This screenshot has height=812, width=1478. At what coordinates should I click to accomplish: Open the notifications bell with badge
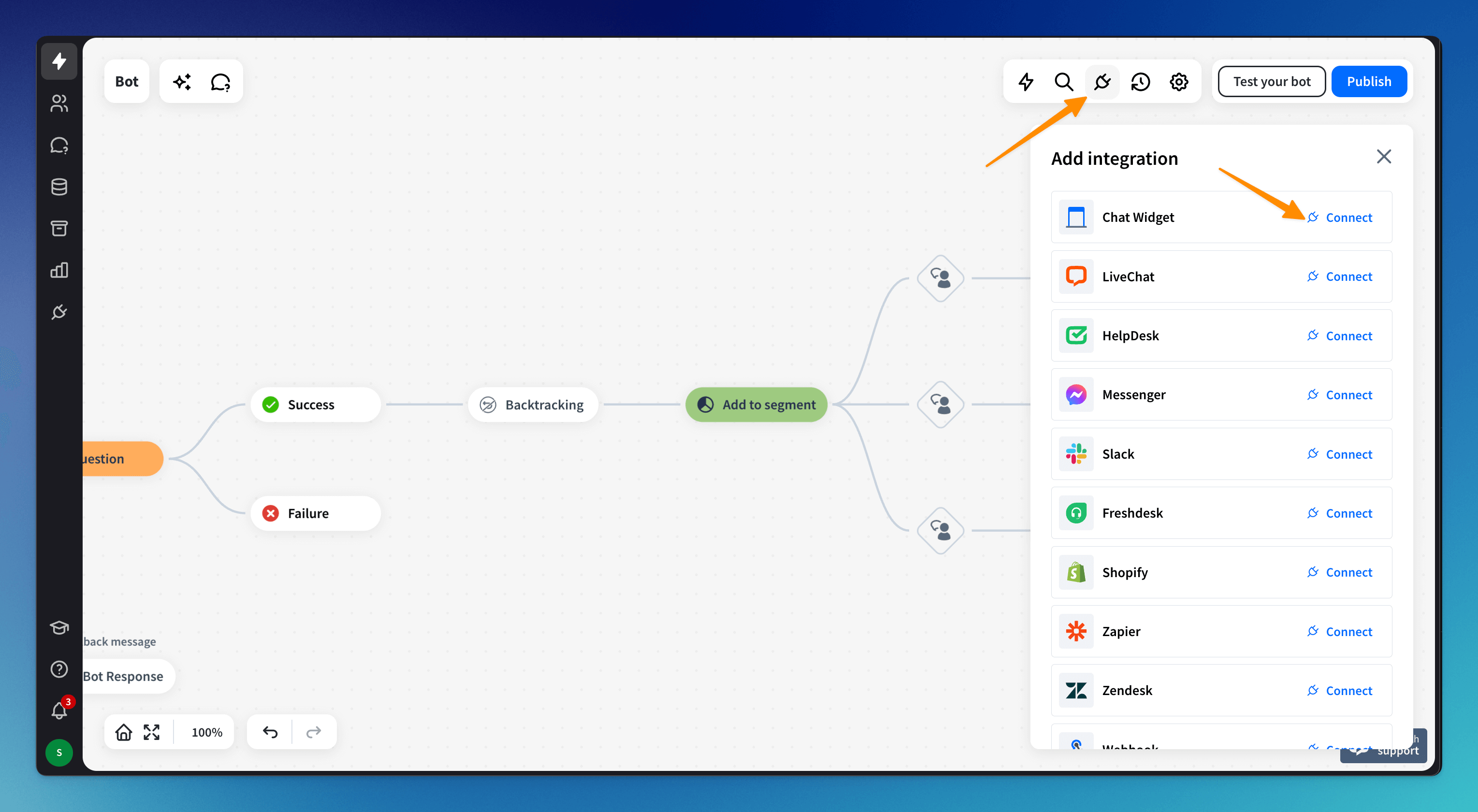click(59, 710)
